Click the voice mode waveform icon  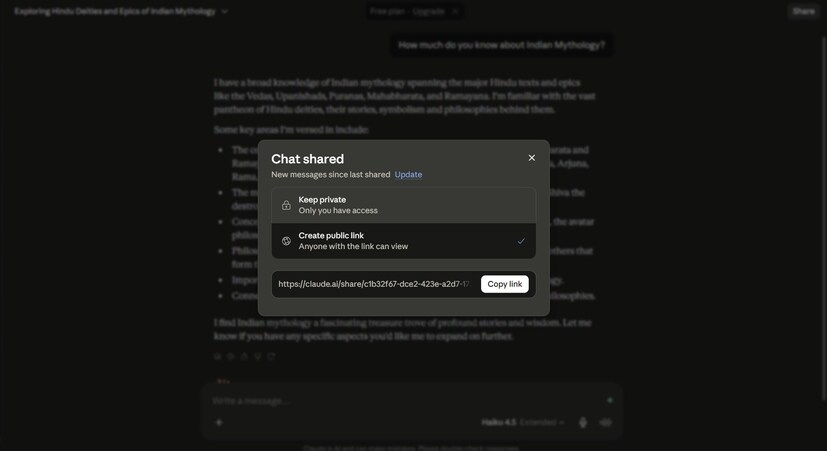tap(605, 422)
